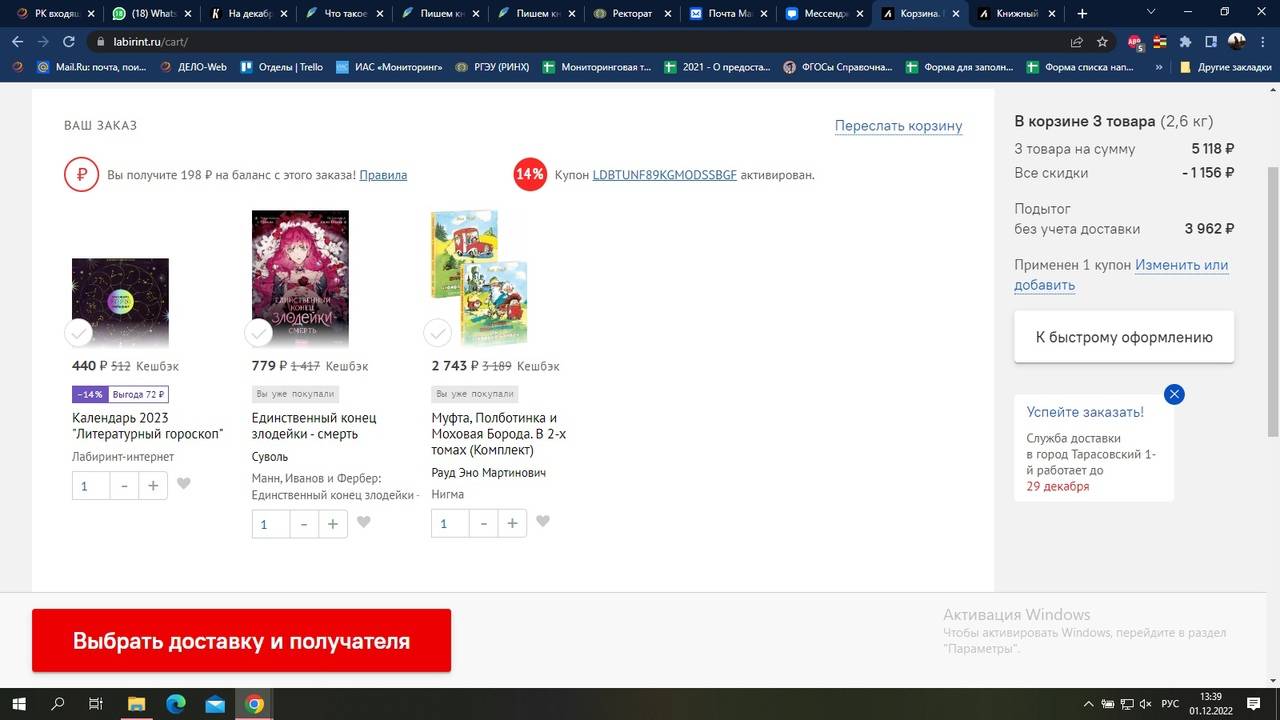Viewport: 1280px width, 720px height.
Task: Toggle selection checkmark for Календарь 2023
Action: click(79, 333)
